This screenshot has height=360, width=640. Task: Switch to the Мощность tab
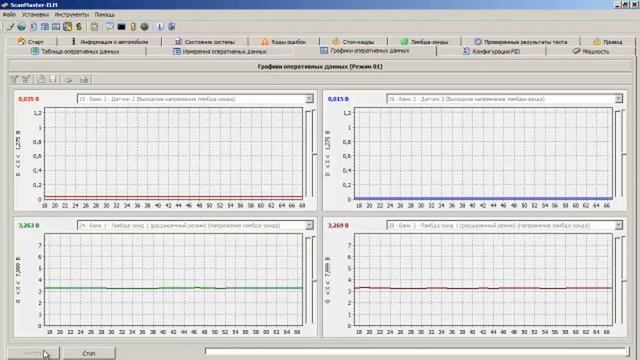(x=591, y=52)
